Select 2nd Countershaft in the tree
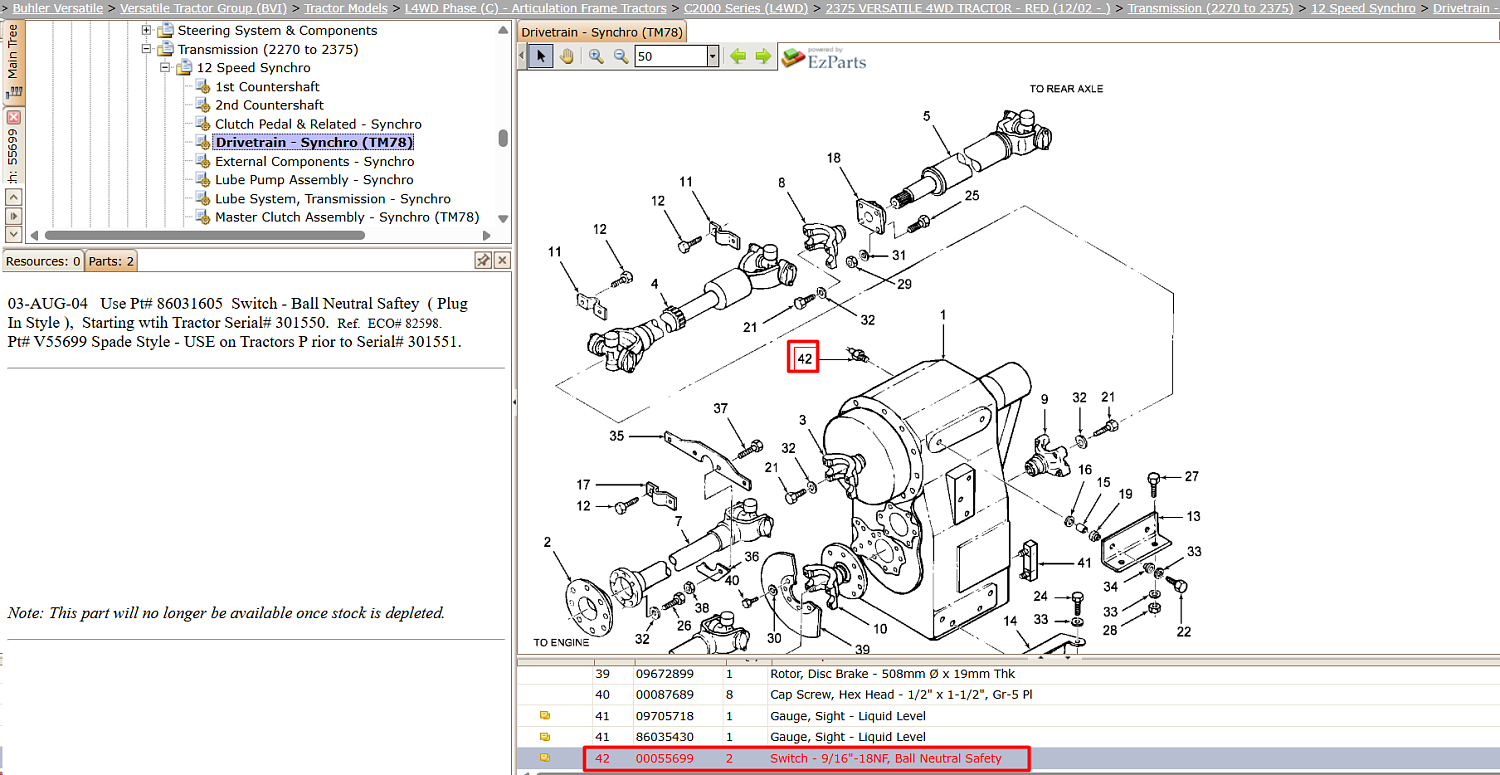This screenshot has width=1500, height=775. 269,105
